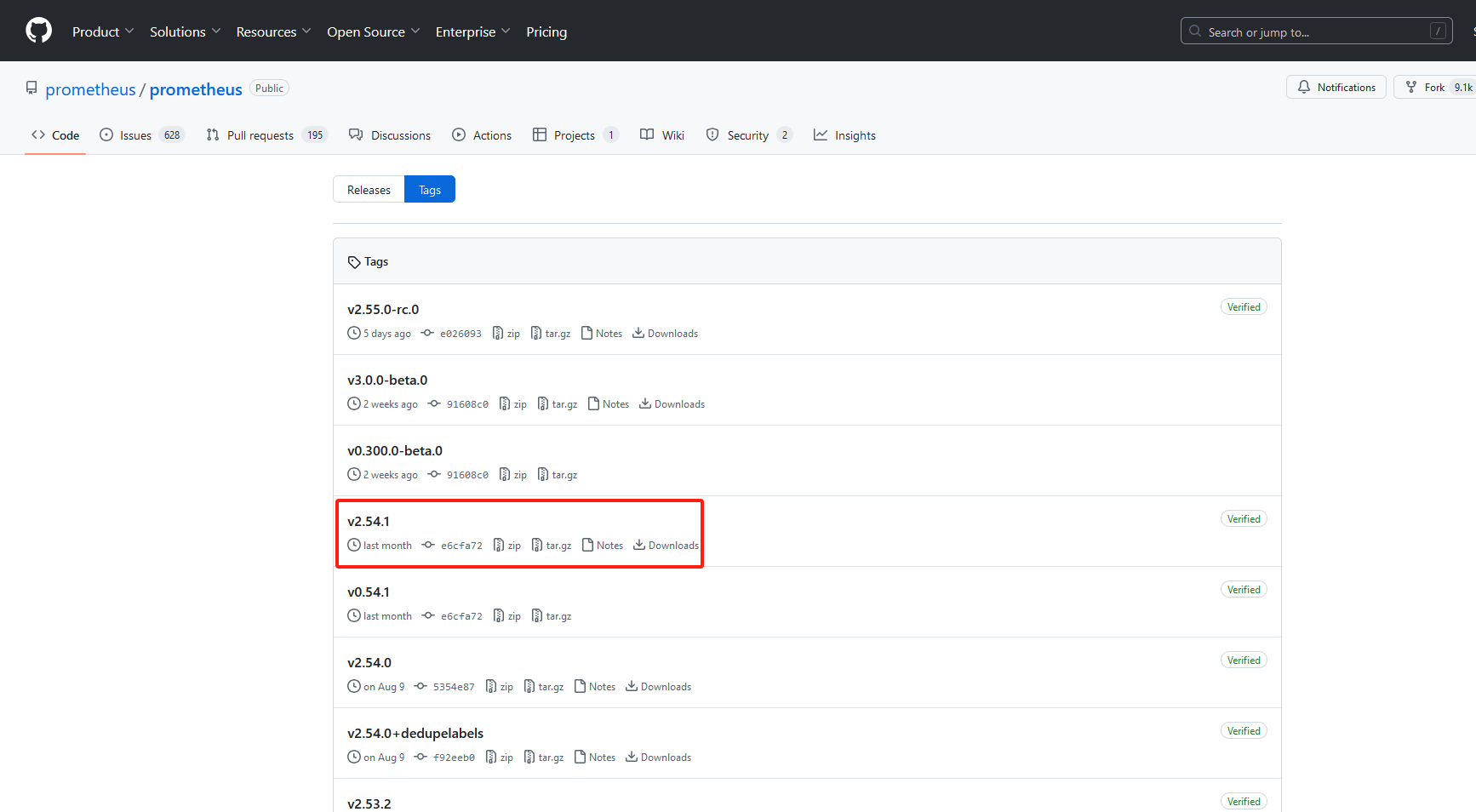
Task: Switch to the Insights tab
Action: [844, 135]
